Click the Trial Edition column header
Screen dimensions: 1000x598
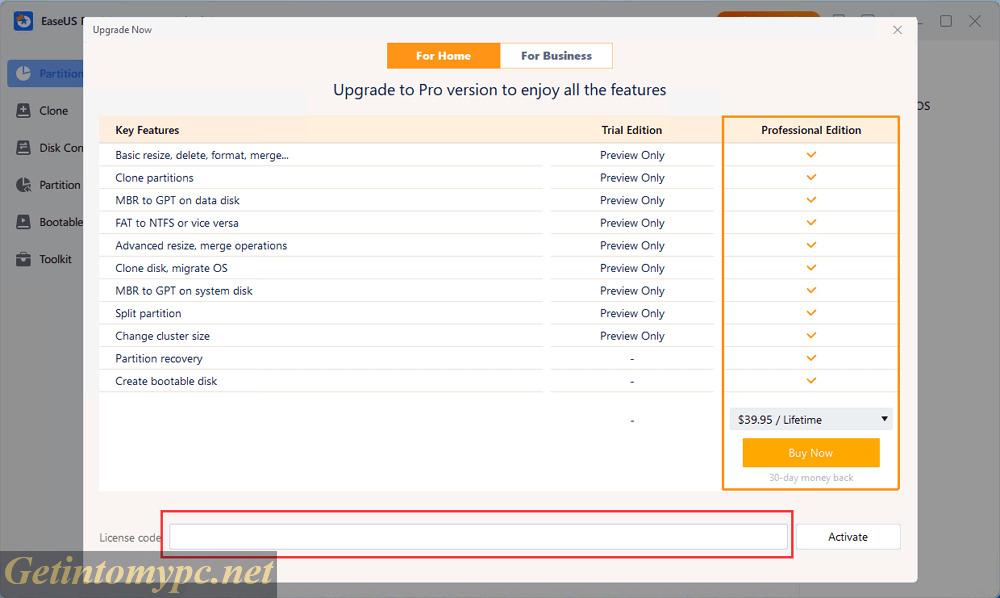(631, 130)
